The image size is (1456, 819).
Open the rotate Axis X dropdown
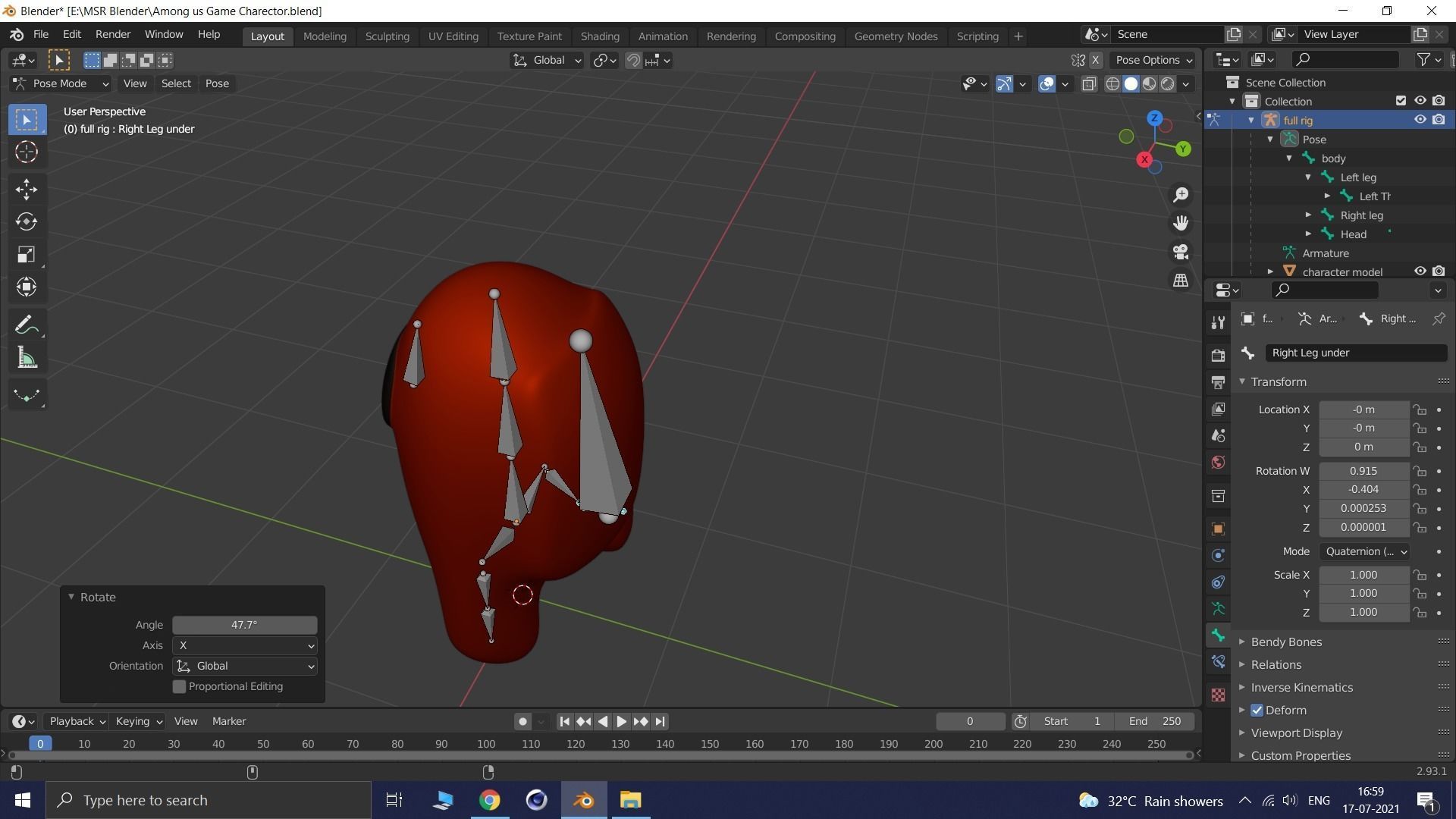(x=245, y=645)
